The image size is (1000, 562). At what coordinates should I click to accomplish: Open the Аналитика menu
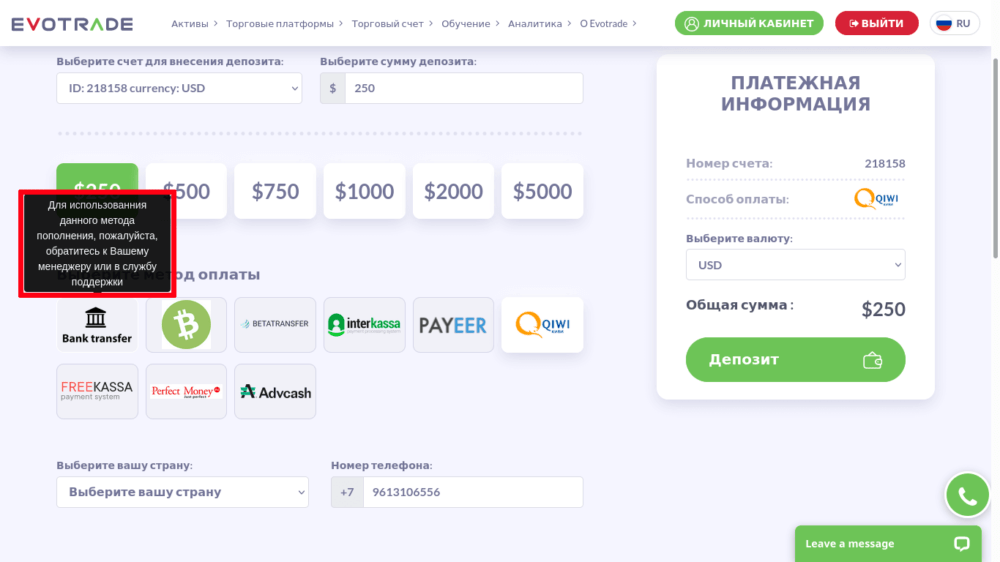click(x=535, y=23)
